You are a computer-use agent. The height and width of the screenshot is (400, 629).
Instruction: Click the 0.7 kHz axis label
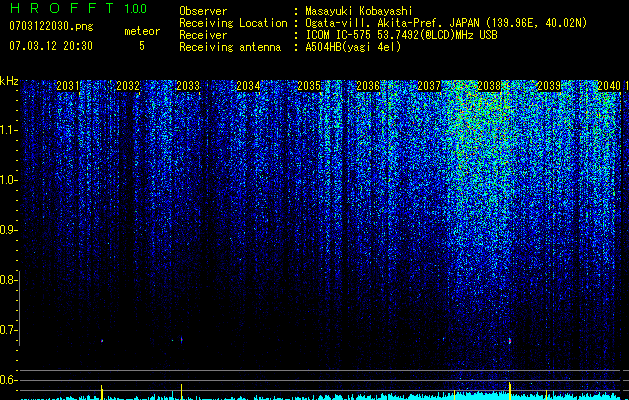point(8,330)
